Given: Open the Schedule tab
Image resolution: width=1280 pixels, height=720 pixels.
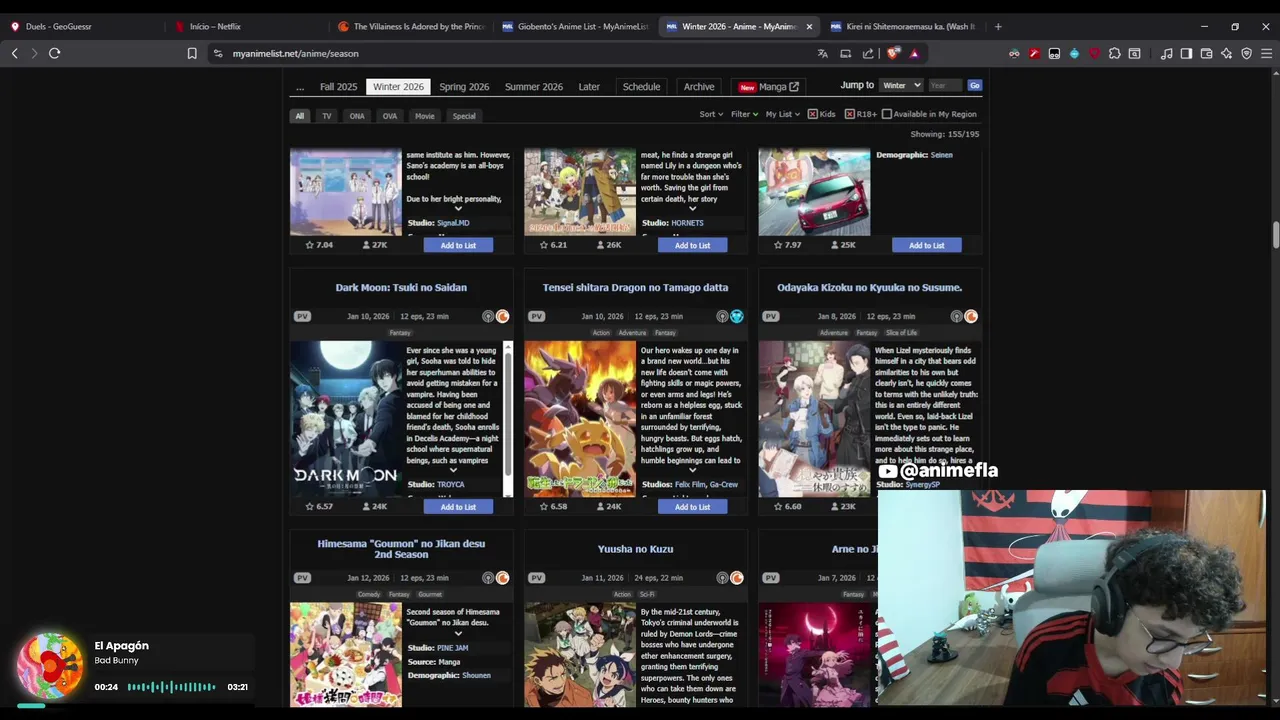Looking at the screenshot, I should 641,87.
